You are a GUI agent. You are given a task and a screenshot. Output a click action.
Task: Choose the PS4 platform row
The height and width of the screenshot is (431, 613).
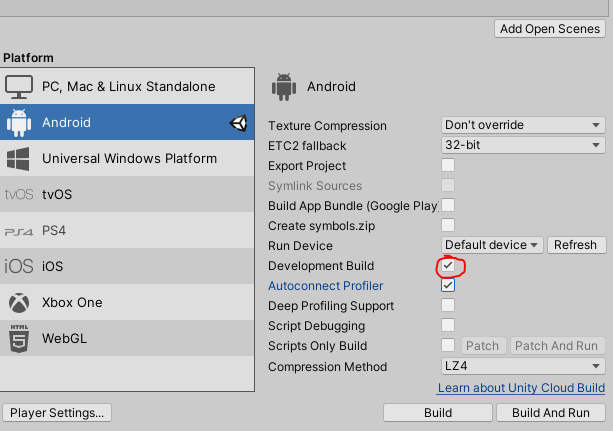(127, 230)
